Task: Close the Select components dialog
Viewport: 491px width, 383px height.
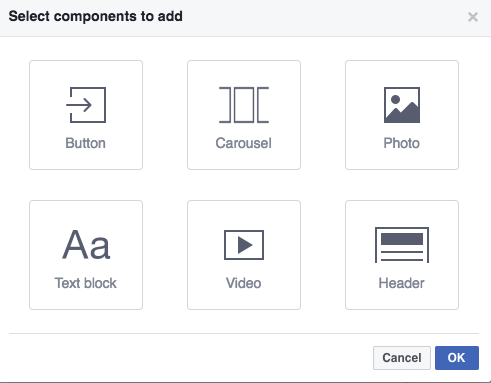Action: click(x=473, y=17)
